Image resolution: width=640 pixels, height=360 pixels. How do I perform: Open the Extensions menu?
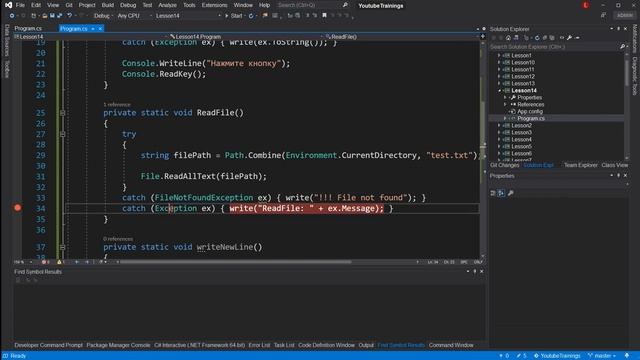pyautogui.click(x=214, y=5)
